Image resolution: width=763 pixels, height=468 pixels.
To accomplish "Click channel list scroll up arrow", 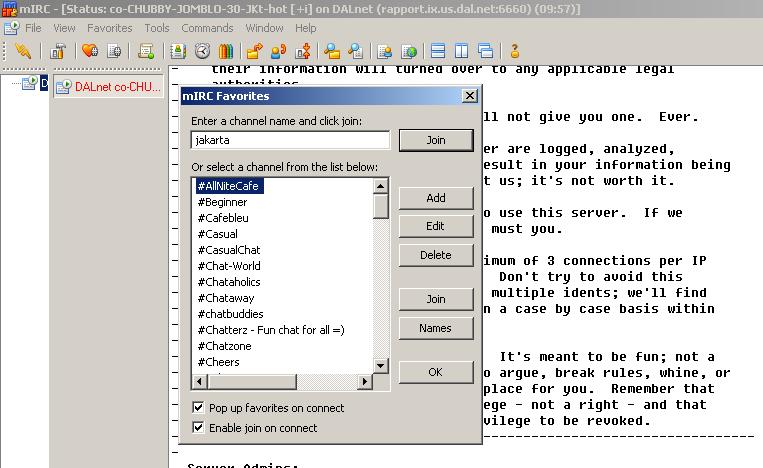I will (381, 186).
